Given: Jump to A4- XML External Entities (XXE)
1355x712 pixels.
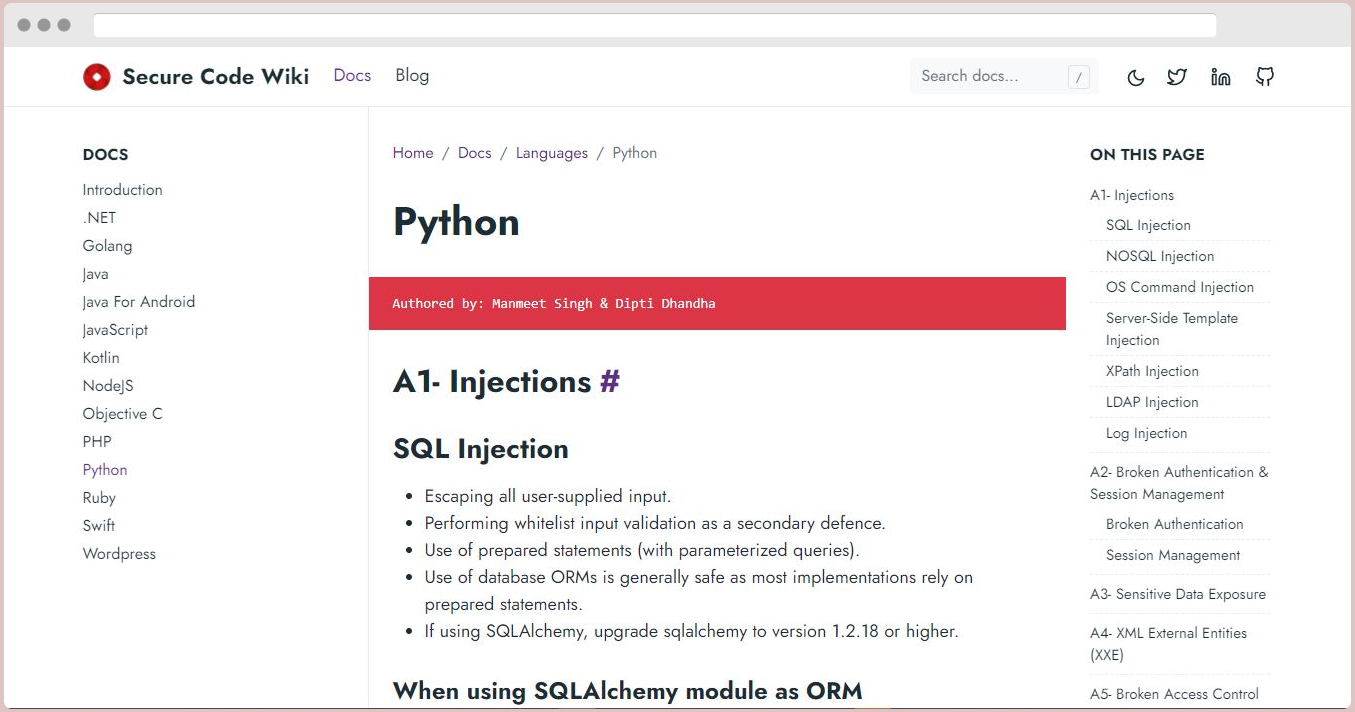Looking at the screenshot, I should (1168, 644).
